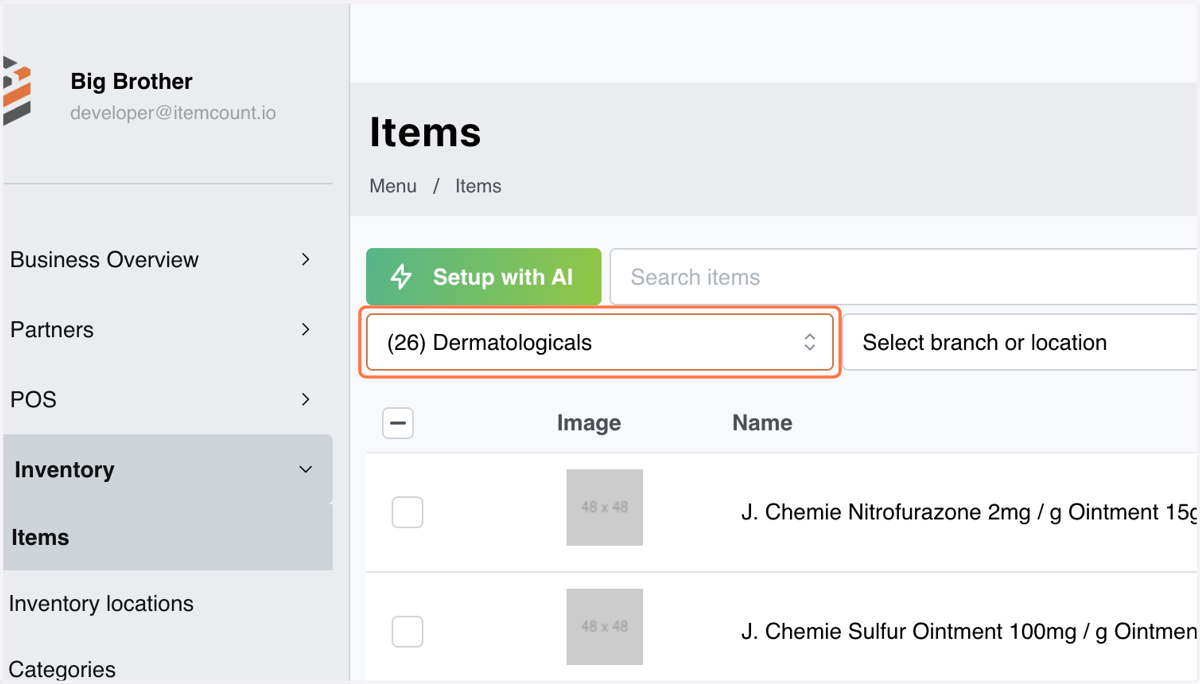
Task: Open the (26) Dermatologicals category dropdown
Action: click(600, 342)
